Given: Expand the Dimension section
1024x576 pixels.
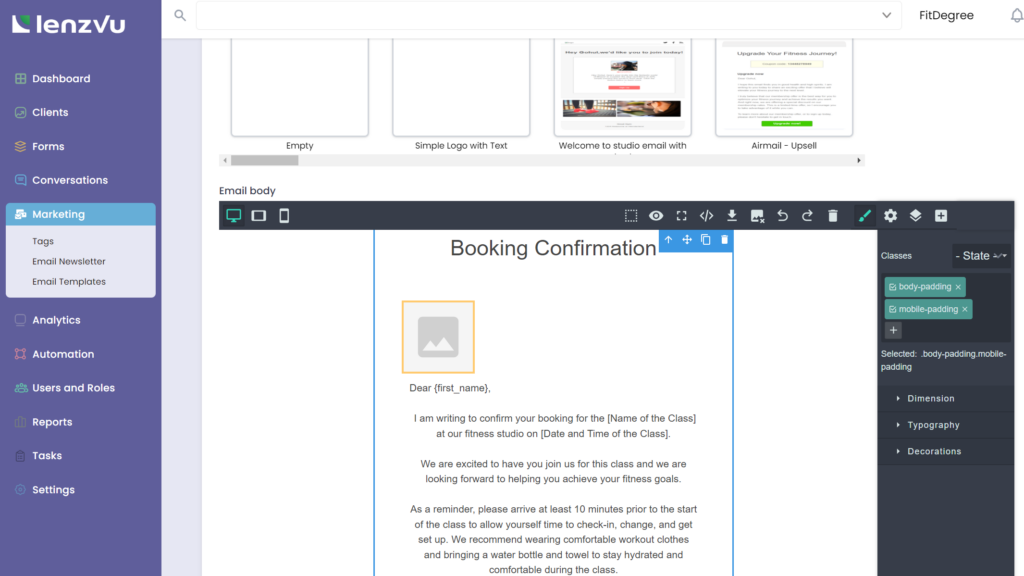Looking at the screenshot, I should (x=930, y=398).
